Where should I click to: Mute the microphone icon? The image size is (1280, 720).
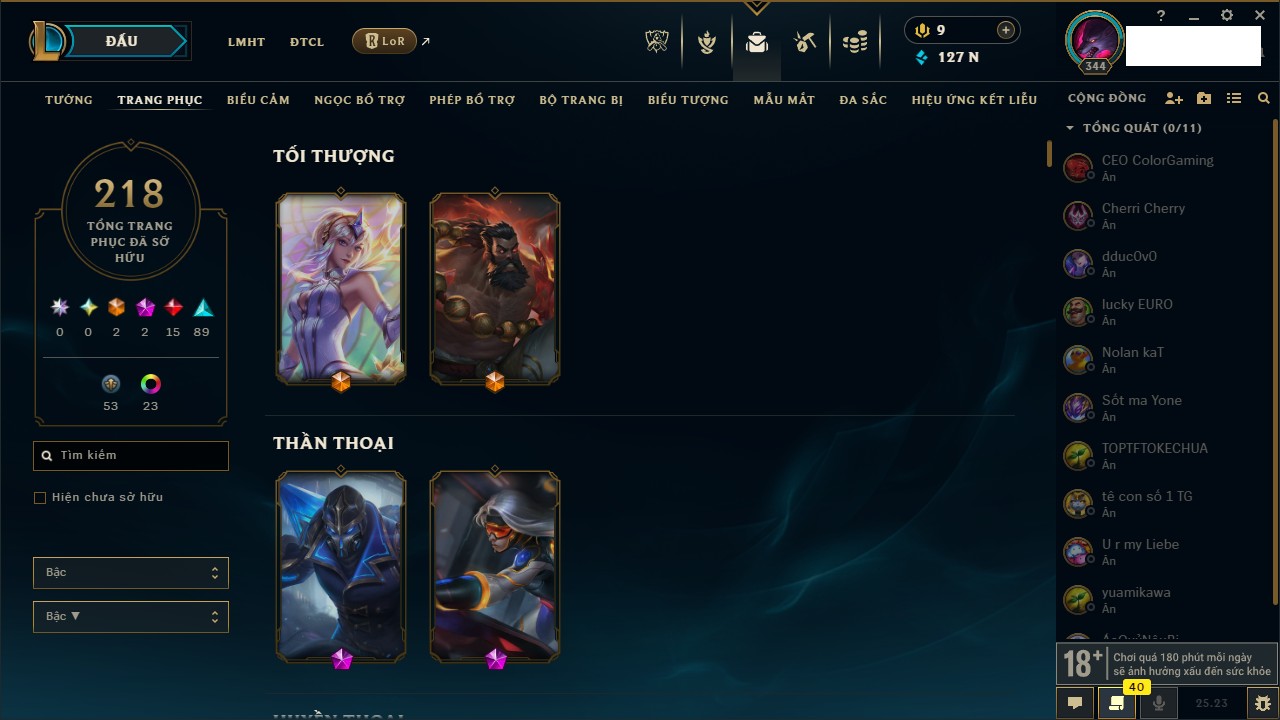click(1159, 703)
